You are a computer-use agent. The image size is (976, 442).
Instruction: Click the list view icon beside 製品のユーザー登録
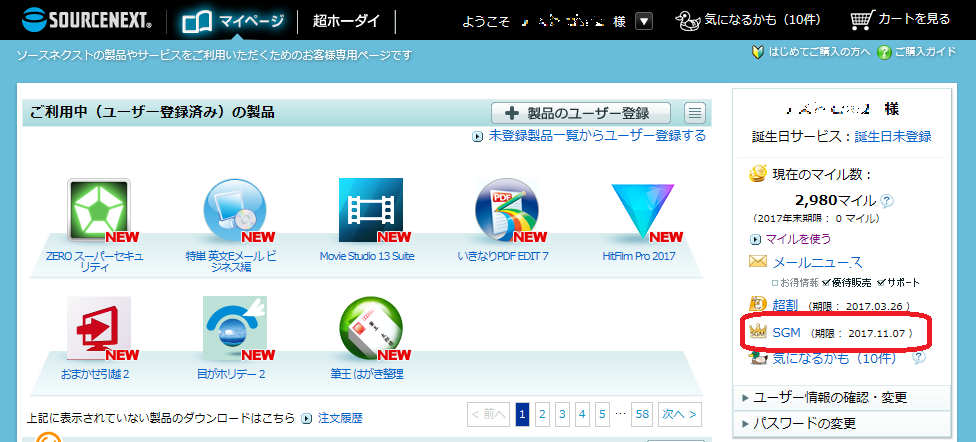click(x=695, y=113)
